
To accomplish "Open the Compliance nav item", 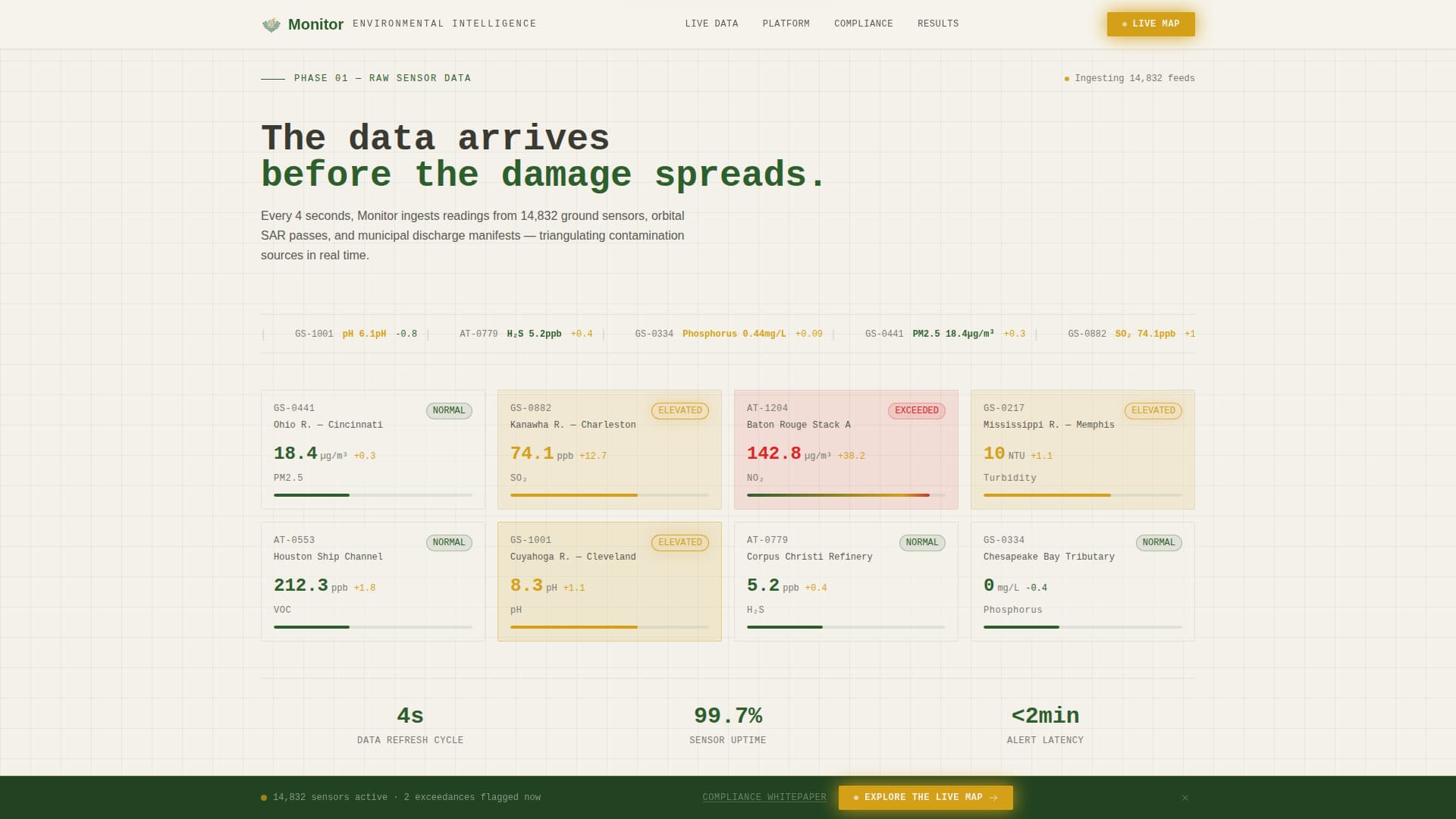I will click(x=863, y=24).
